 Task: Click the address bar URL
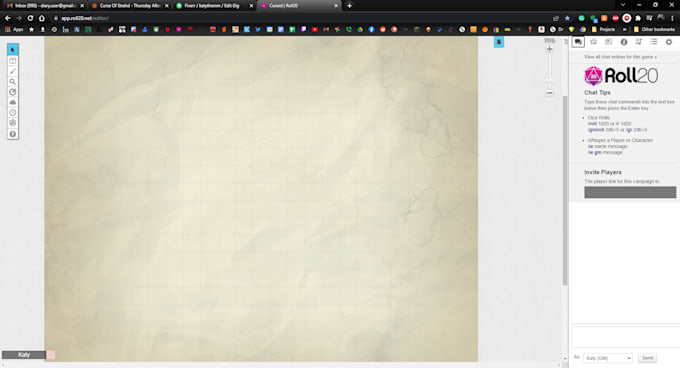pyautogui.click(x=85, y=18)
